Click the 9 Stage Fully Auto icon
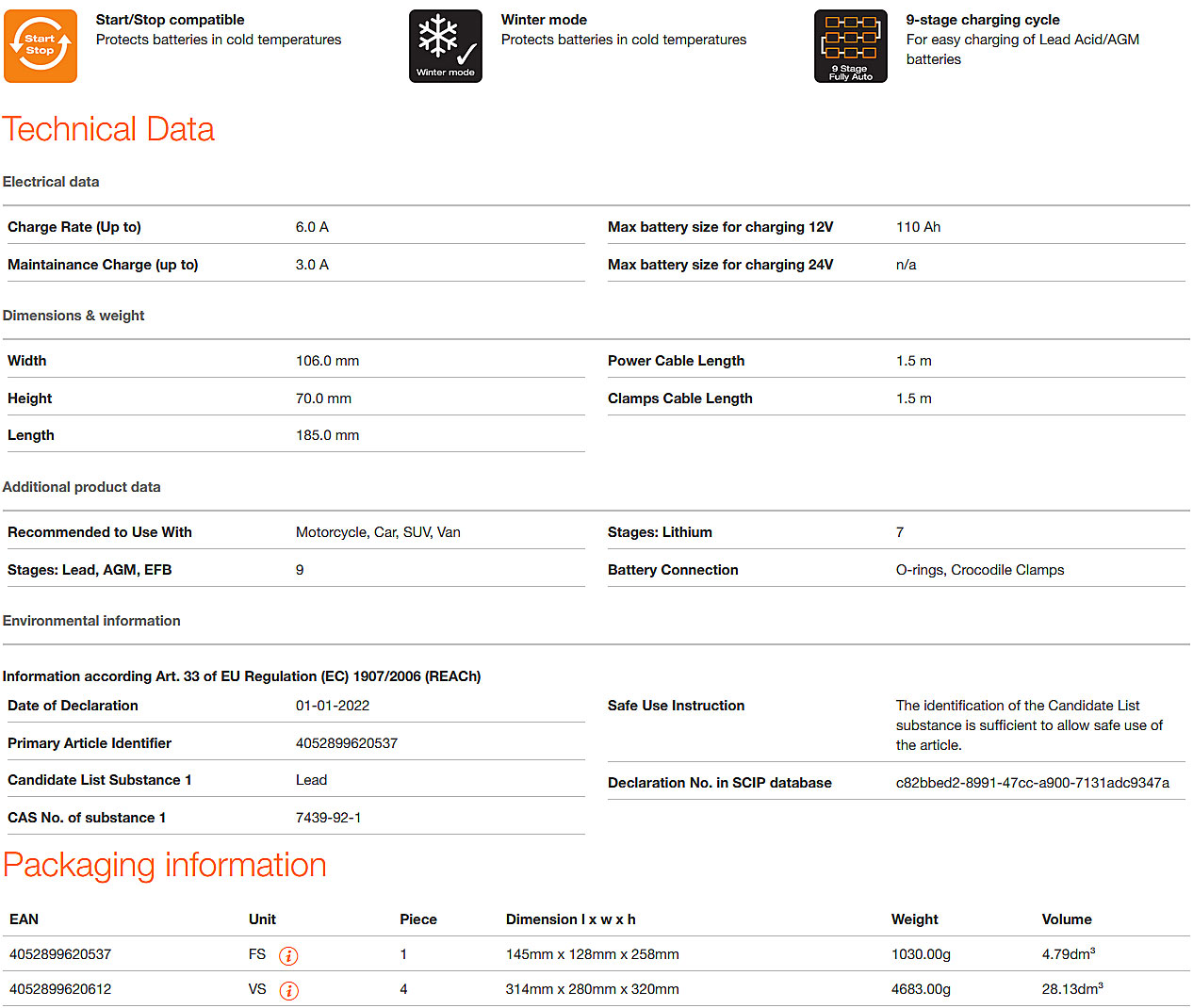Viewport: 1193px width, 1008px height. click(x=850, y=46)
